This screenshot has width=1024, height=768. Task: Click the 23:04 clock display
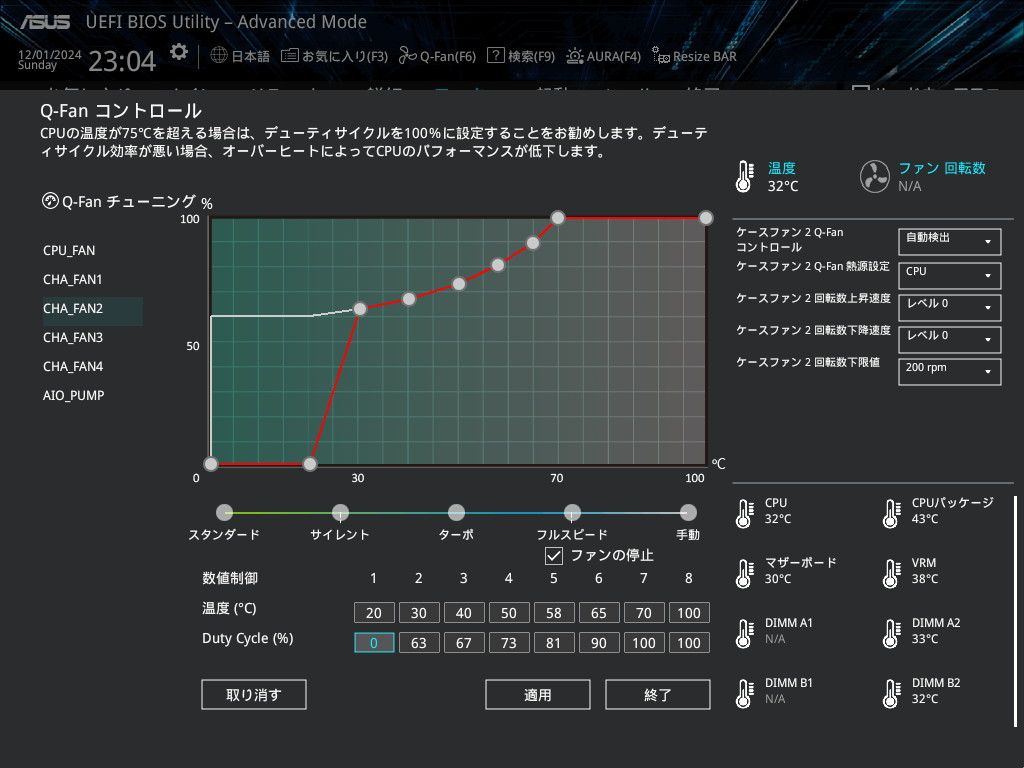(x=122, y=61)
